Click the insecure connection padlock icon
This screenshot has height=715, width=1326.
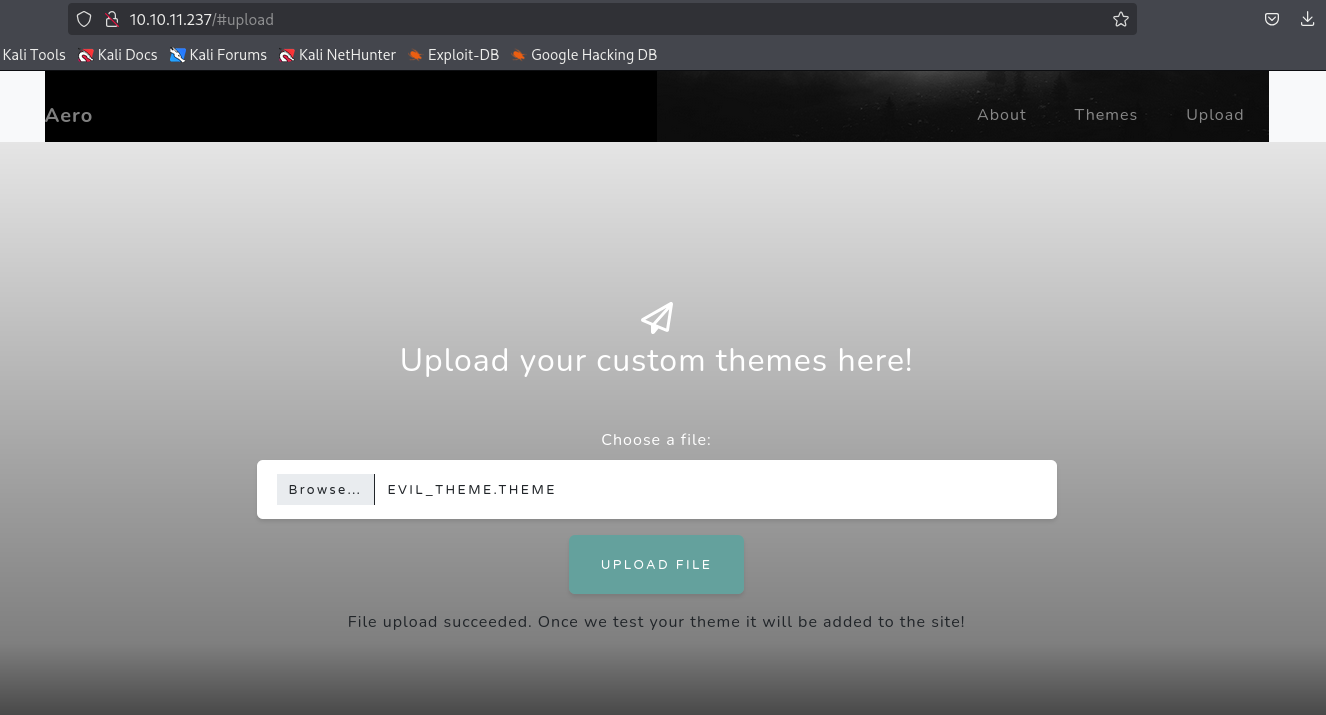[x=112, y=19]
